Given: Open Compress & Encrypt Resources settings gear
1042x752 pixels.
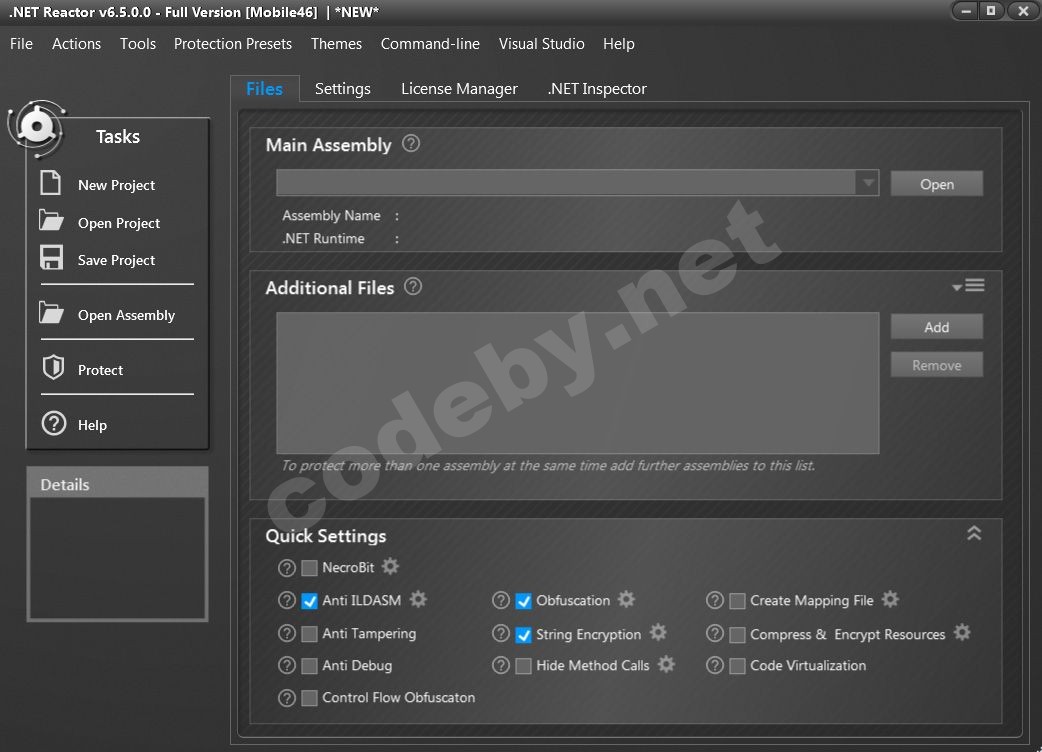Looking at the screenshot, I should 962,632.
